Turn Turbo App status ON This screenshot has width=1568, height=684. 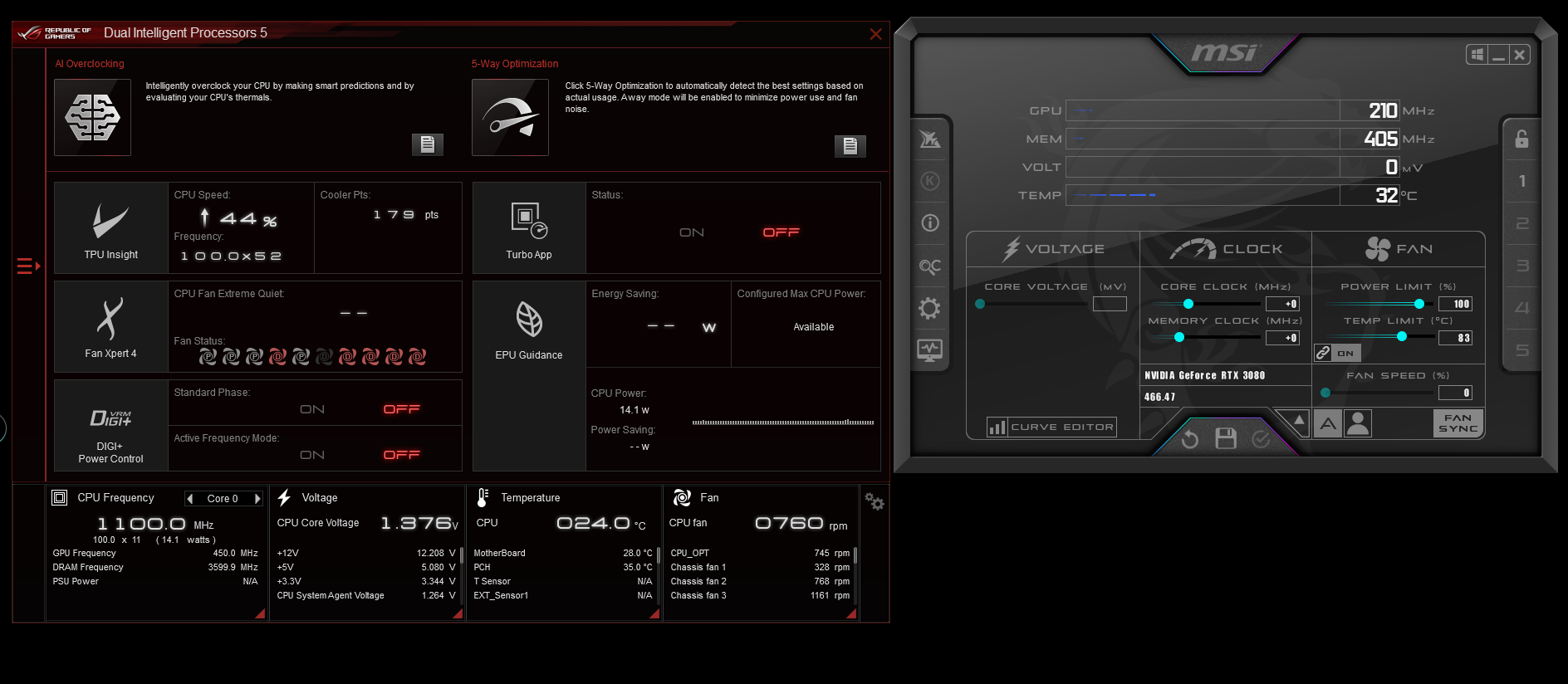pos(692,232)
